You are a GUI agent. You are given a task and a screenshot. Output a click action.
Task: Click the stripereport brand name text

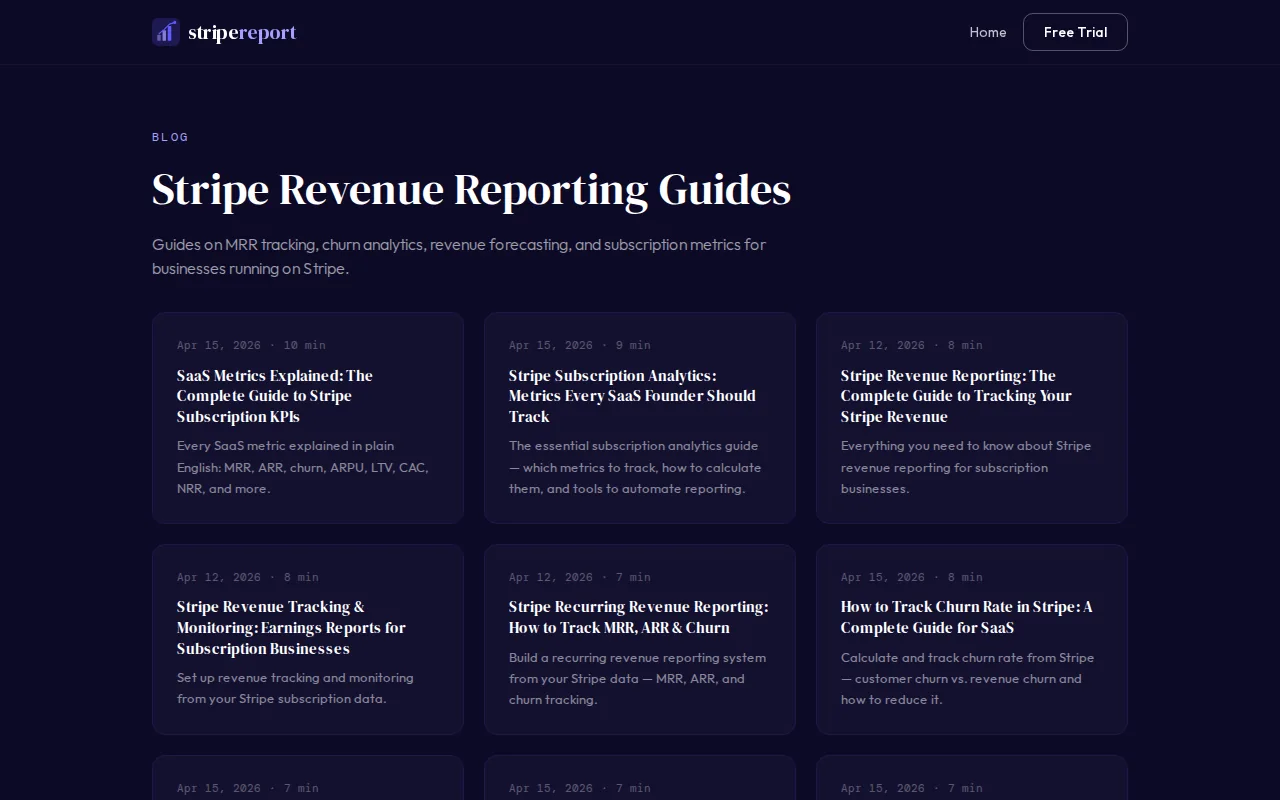(x=242, y=32)
